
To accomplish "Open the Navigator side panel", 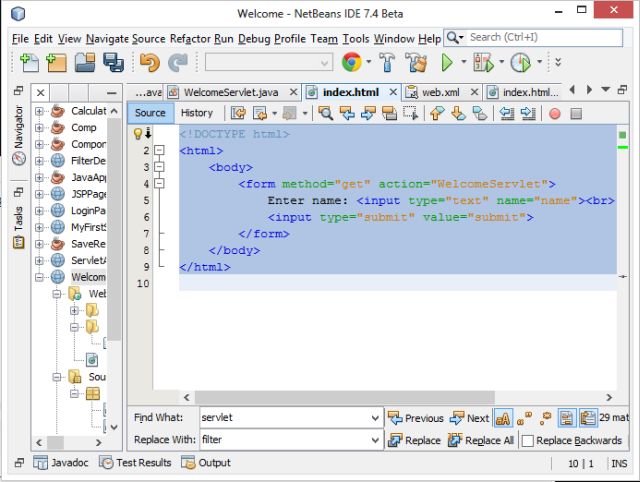I will (x=18, y=135).
